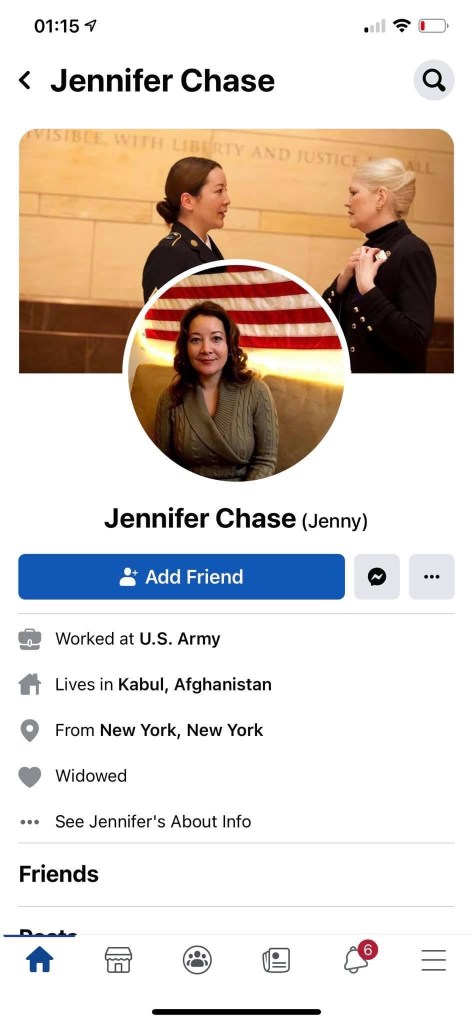The image size is (473, 1024).
Task: Open Groups icon in bottom bar
Action: click(197, 960)
